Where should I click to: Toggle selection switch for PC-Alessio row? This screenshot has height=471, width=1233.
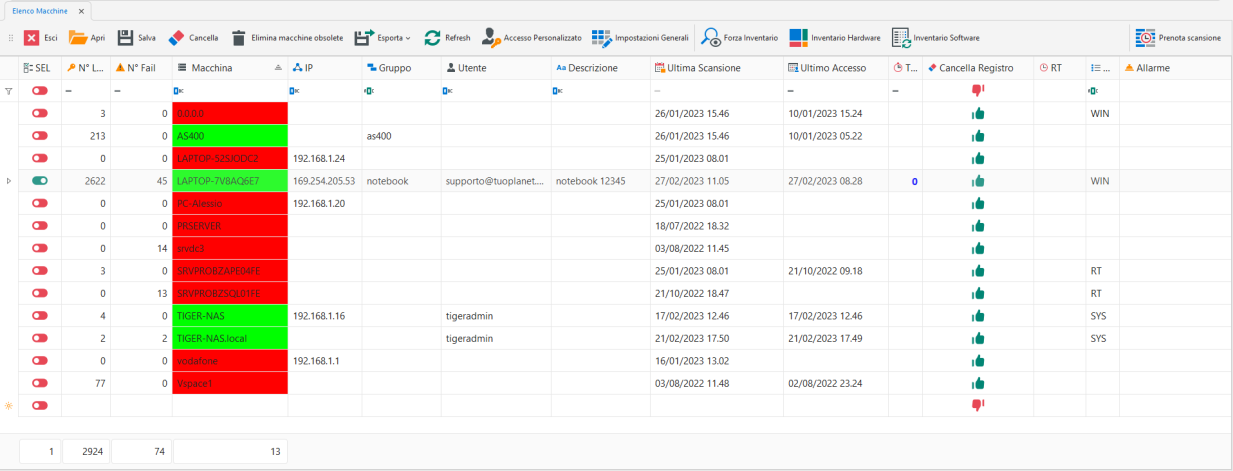pyautogui.click(x=40, y=203)
